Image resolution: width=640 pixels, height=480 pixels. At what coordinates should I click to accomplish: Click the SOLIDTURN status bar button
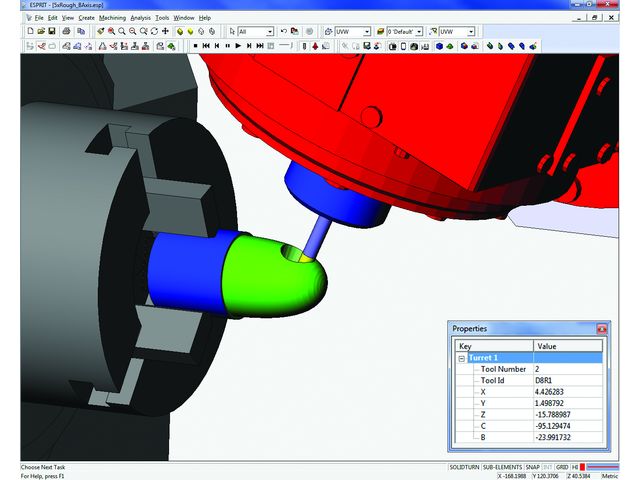coord(463,467)
